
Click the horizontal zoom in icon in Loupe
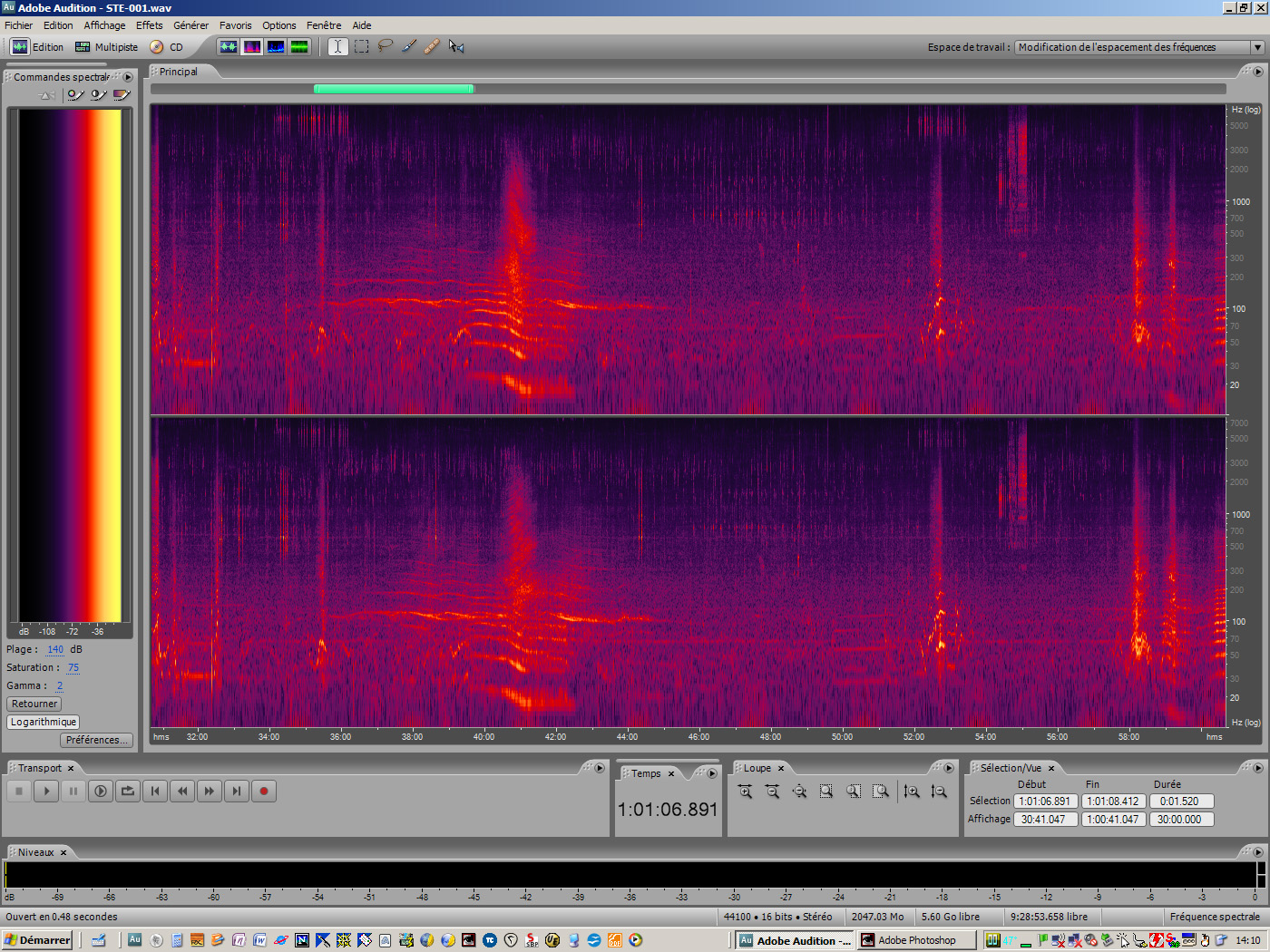pyautogui.click(x=745, y=791)
